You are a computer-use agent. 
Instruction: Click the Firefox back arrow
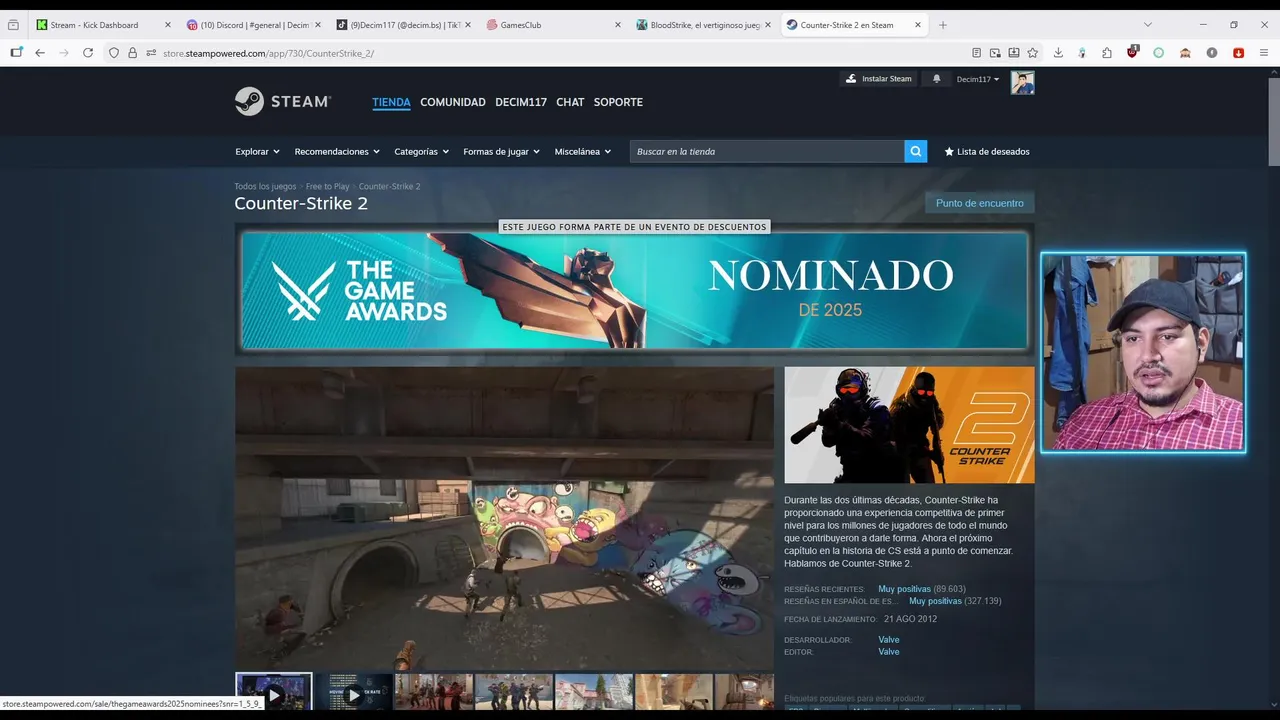40,52
